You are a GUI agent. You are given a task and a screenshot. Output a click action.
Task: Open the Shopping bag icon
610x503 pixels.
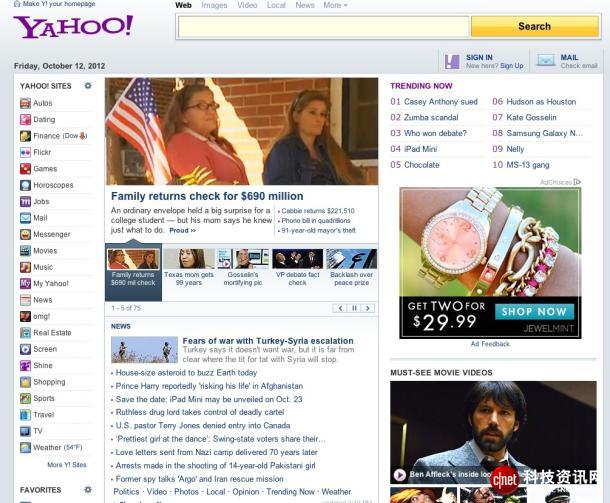point(25,382)
